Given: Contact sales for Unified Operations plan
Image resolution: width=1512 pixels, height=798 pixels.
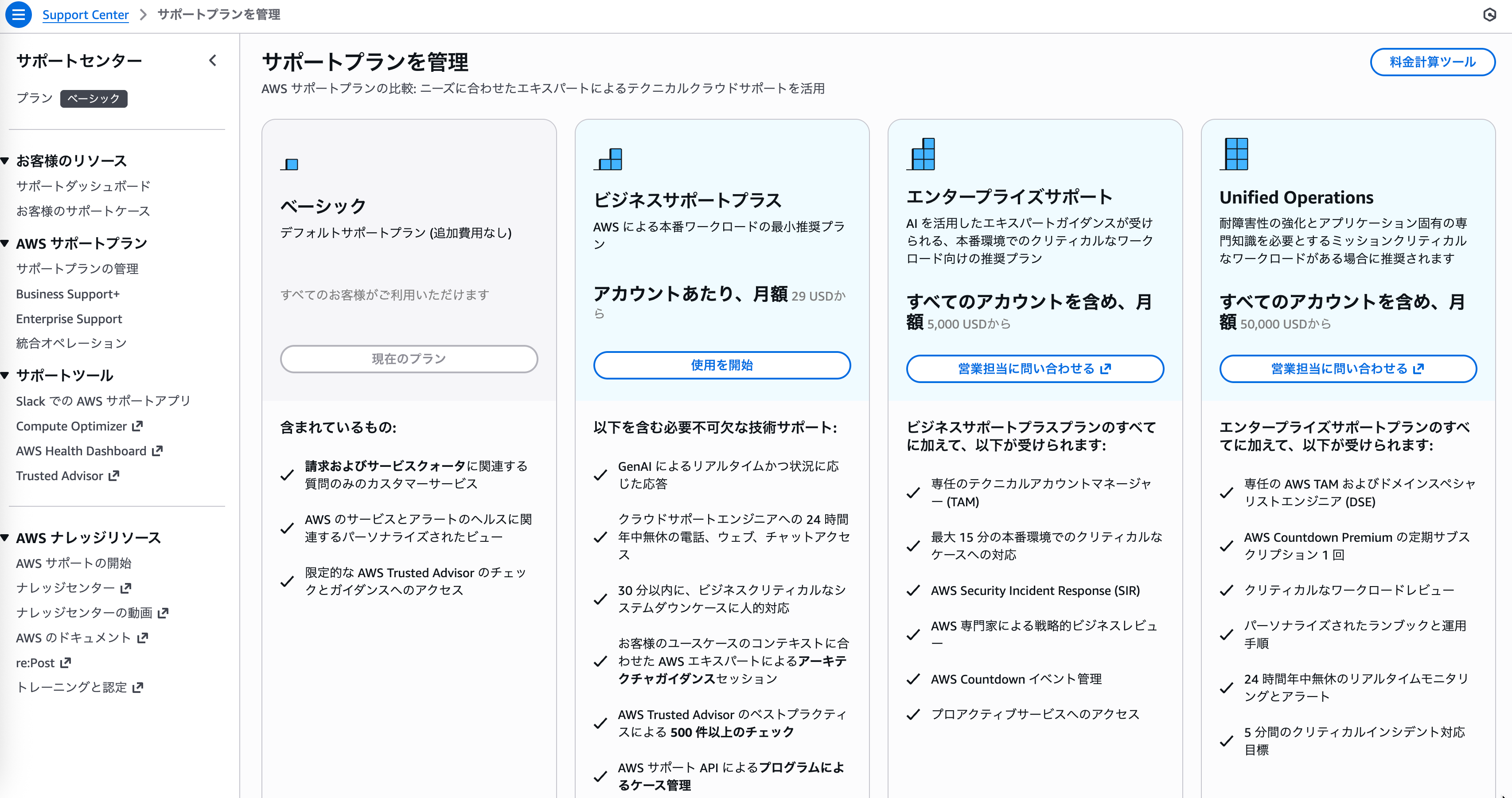Looking at the screenshot, I should (x=1348, y=369).
